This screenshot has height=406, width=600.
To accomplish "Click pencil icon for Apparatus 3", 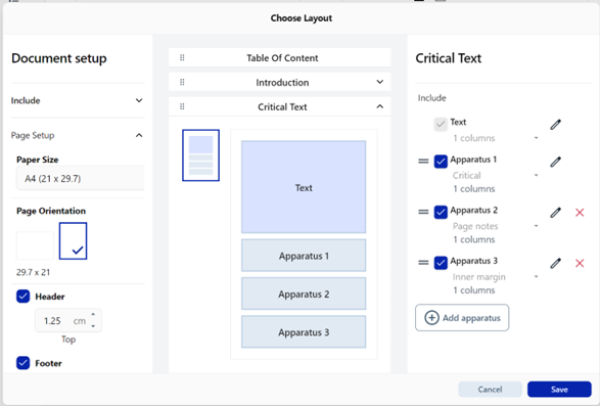I will [x=556, y=263].
